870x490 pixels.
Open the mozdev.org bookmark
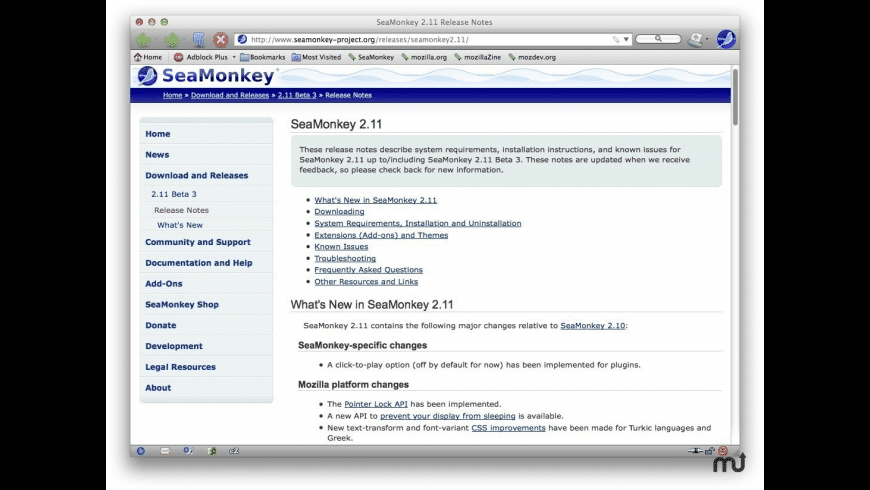(x=532, y=57)
